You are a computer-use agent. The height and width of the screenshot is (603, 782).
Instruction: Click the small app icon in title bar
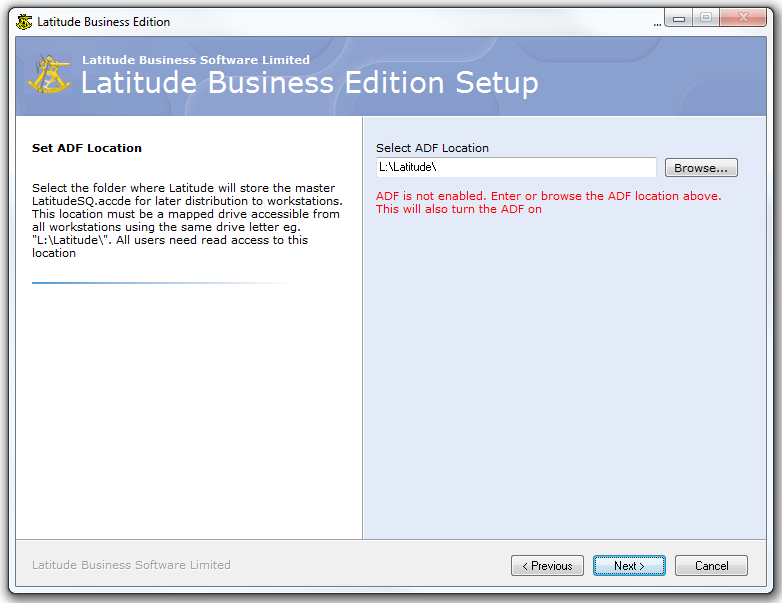coord(24,21)
